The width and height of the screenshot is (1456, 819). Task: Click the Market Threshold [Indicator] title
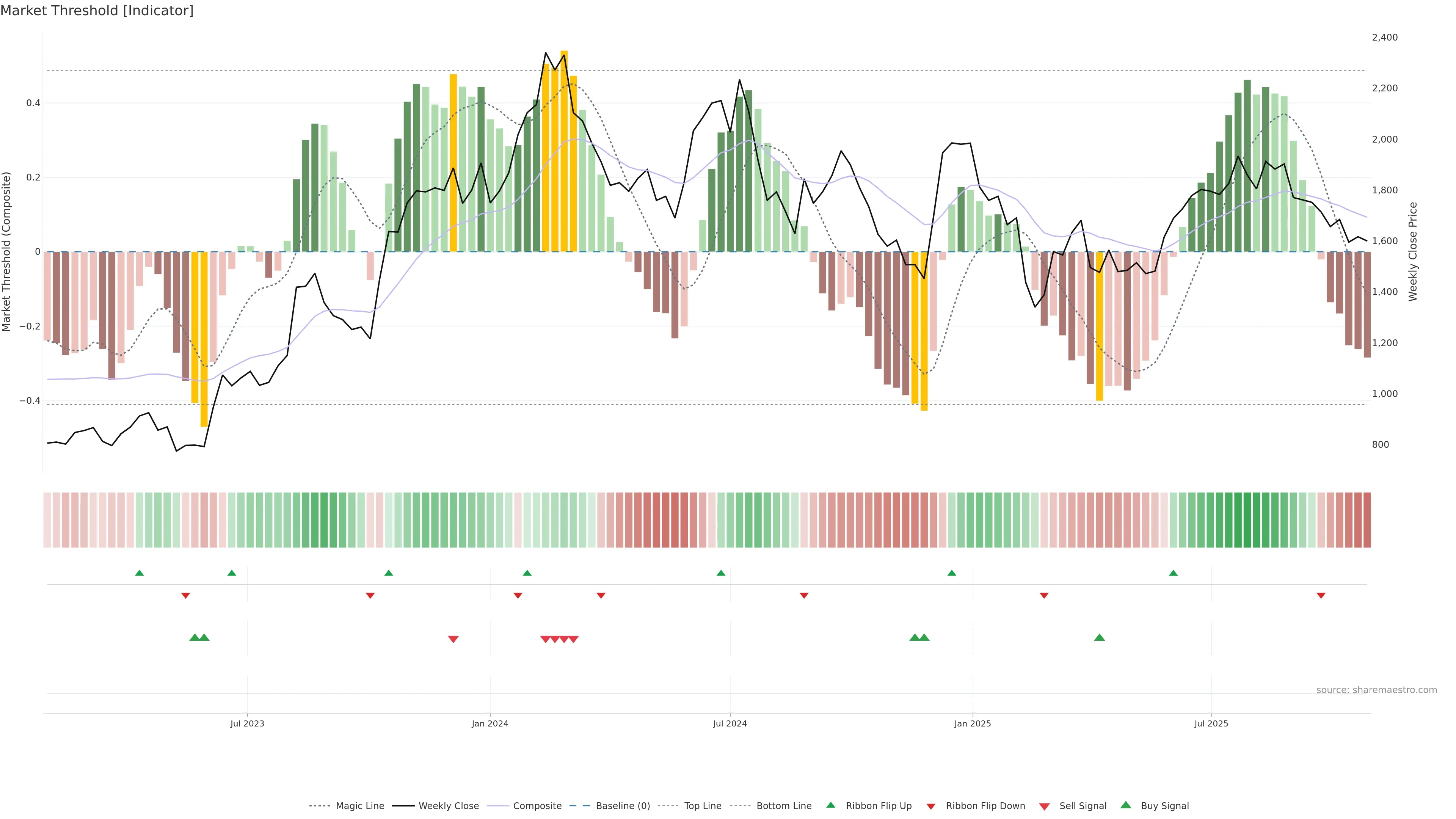click(97, 11)
